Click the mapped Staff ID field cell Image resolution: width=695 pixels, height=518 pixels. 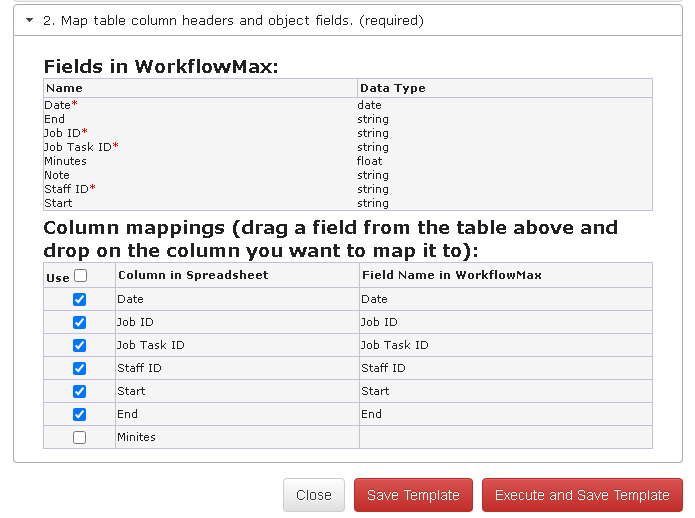(x=506, y=368)
